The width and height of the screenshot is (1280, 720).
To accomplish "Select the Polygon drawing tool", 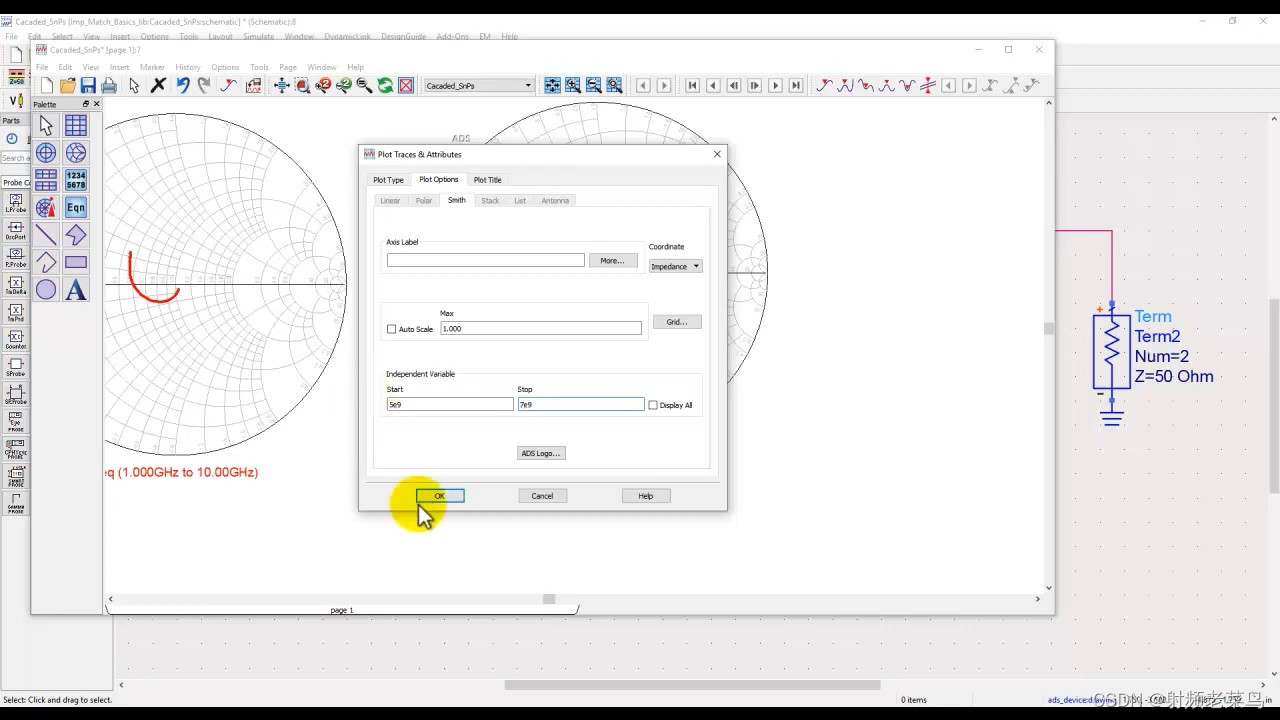I will point(76,235).
